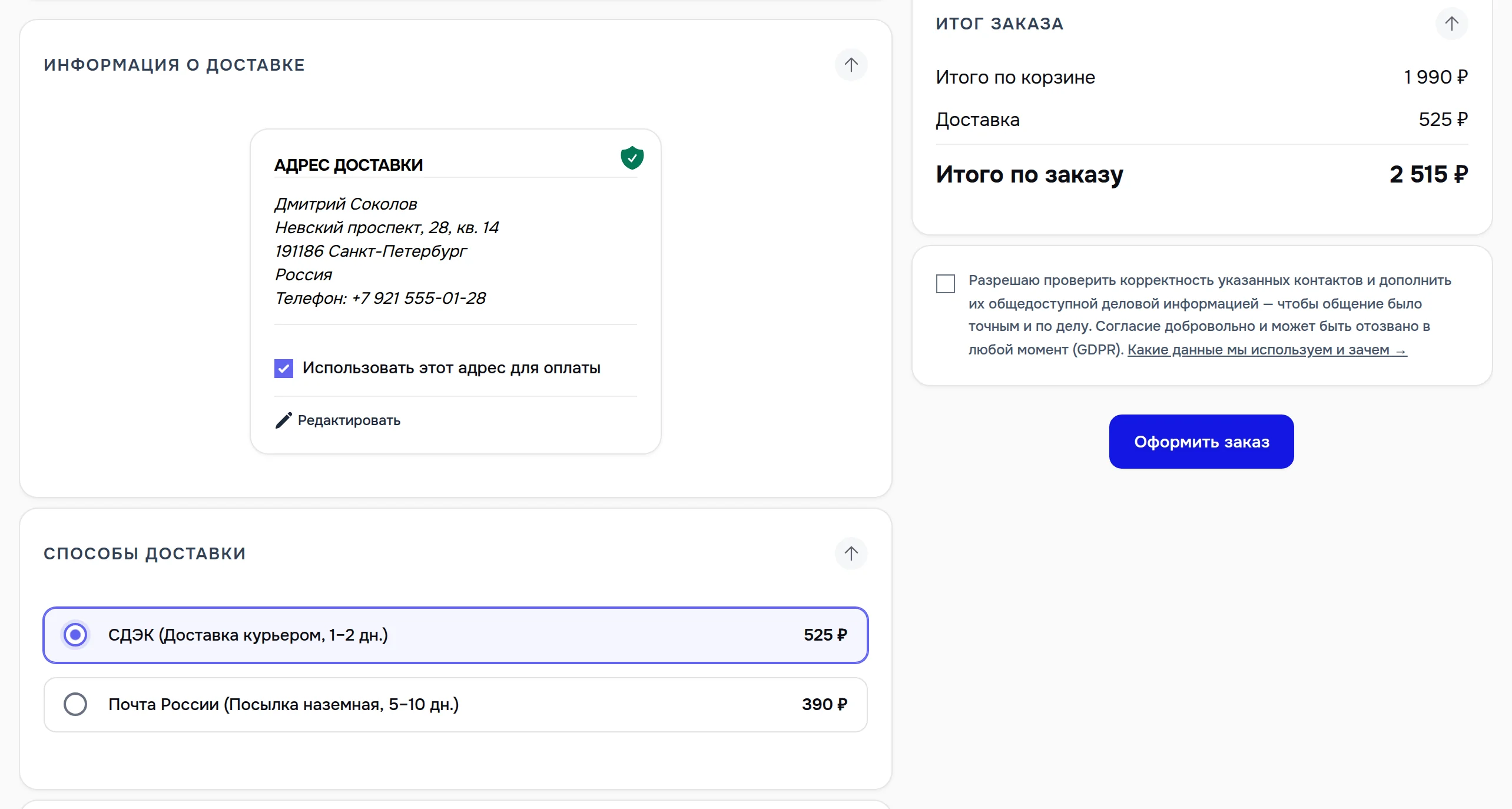The width and height of the screenshot is (1512, 809).
Task: Collapse the delivery information section arrow
Action: pos(851,65)
